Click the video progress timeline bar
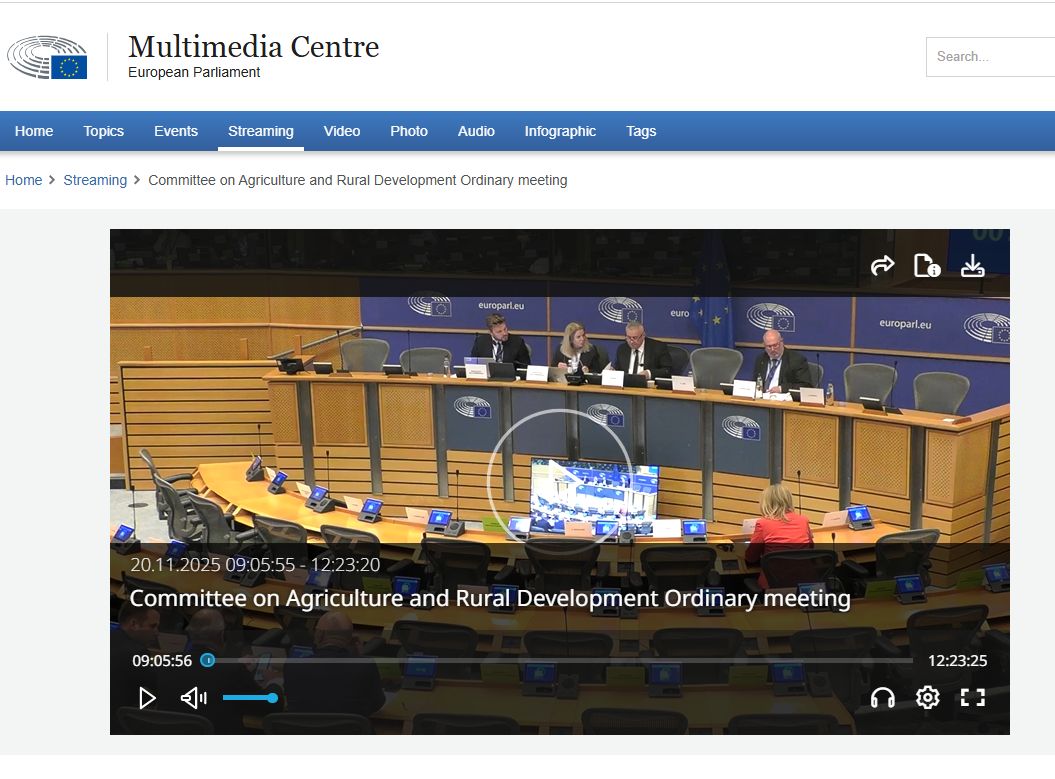The image size is (1055, 779). [560, 660]
